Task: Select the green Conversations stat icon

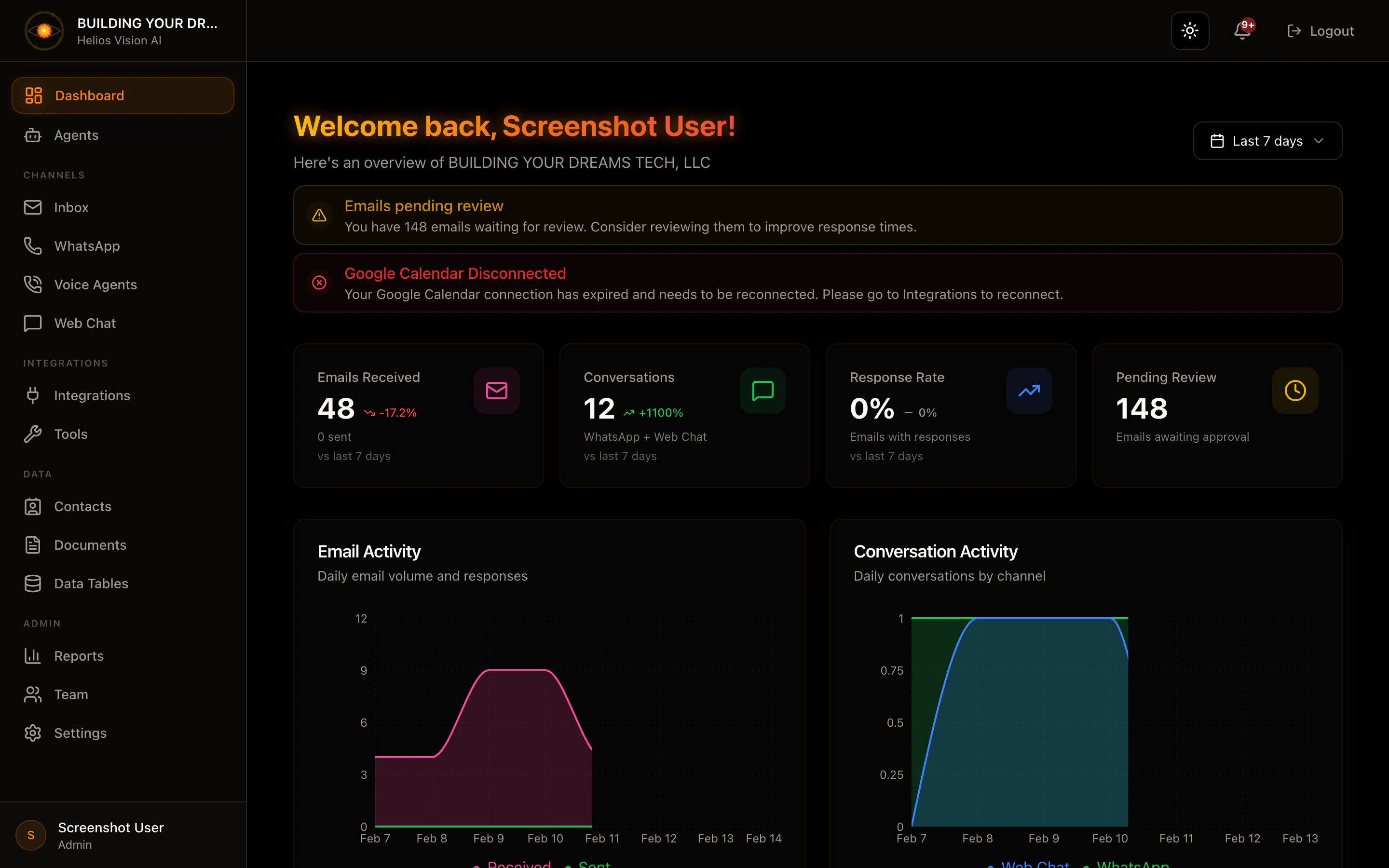Action: coord(762,391)
